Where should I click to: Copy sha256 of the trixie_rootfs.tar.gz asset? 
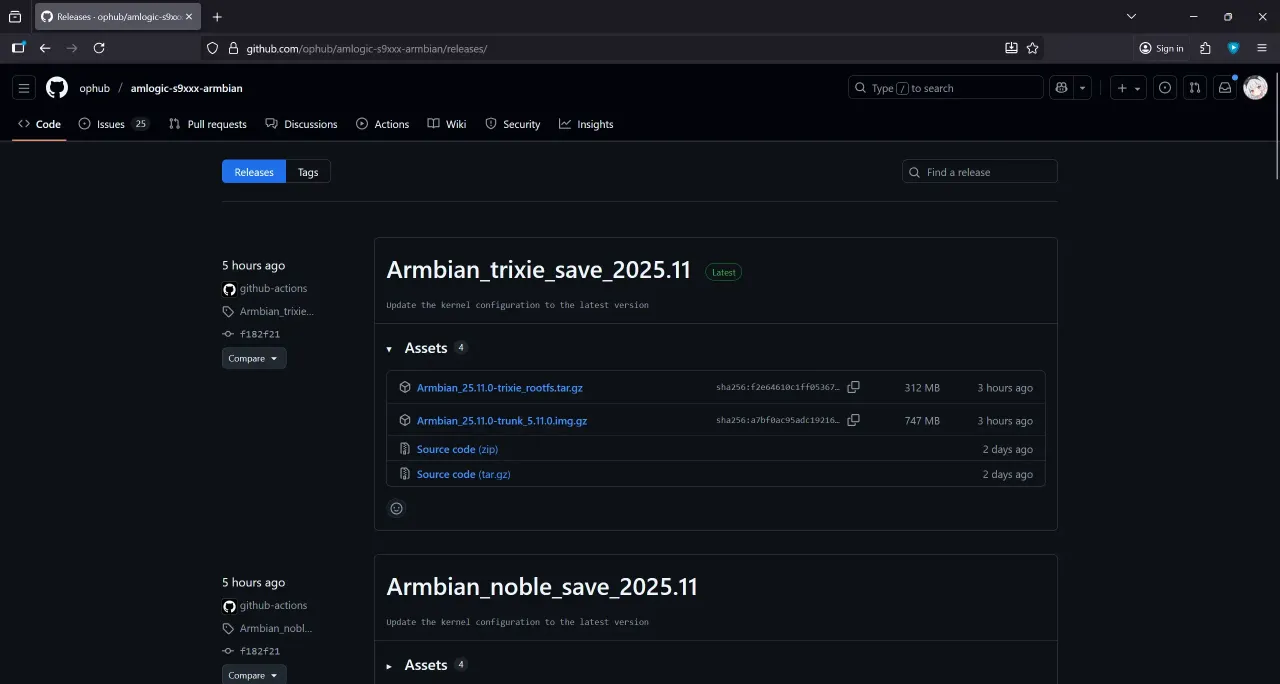(x=853, y=387)
